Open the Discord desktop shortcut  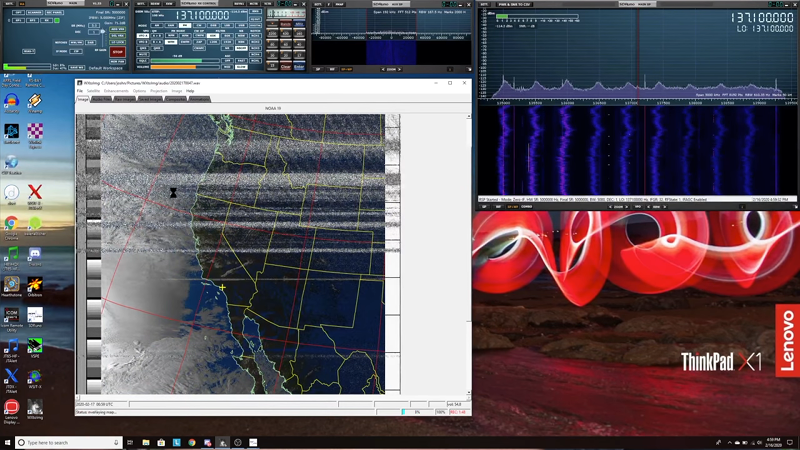pos(35,254)
